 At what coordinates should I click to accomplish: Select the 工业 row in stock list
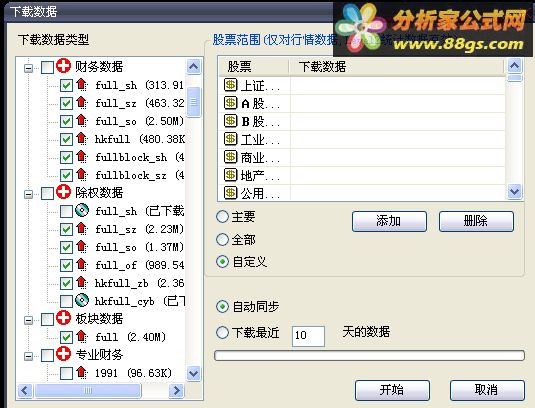click(362, 139)
